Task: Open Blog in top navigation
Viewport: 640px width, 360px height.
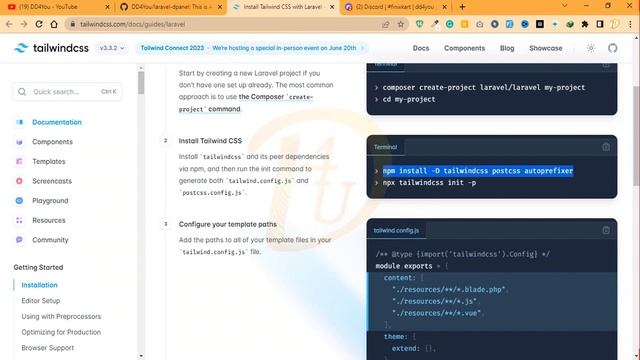Action: [x=507, y=48]
